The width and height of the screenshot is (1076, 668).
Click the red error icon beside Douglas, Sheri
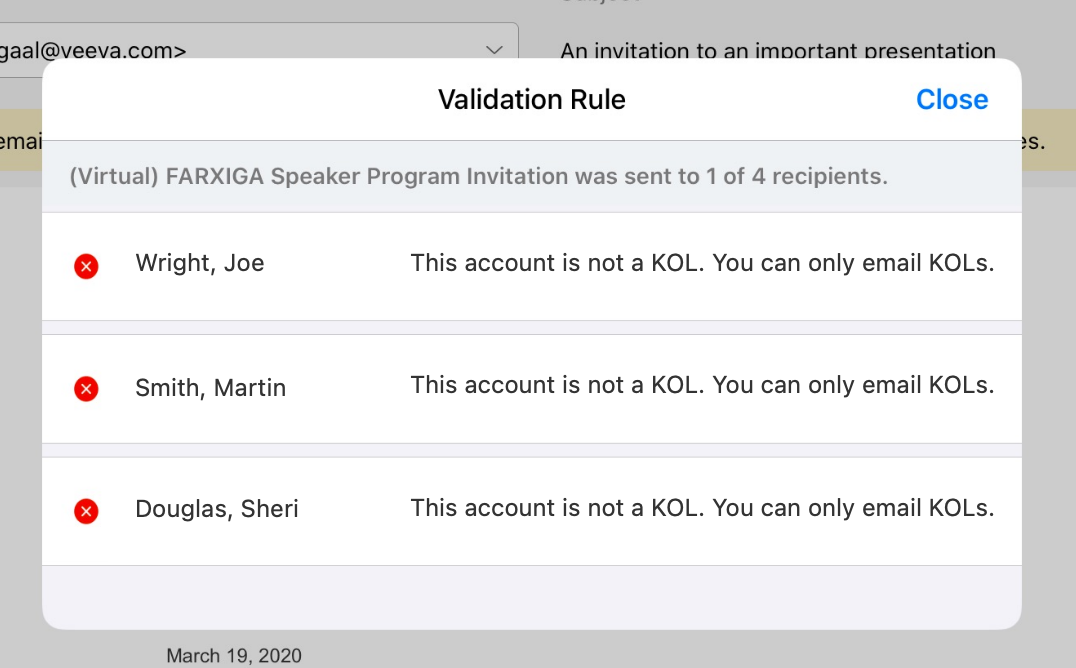coord(86,512)
